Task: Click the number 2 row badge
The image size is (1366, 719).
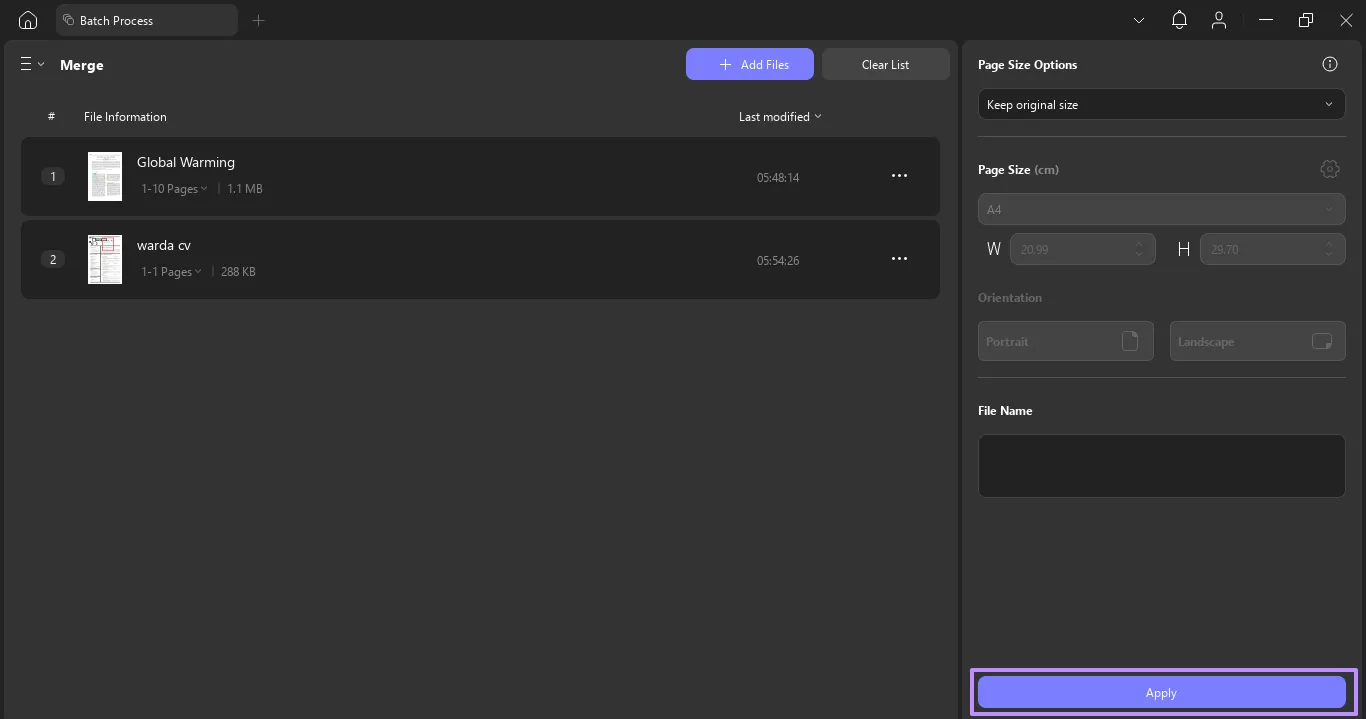Action: 52,259
